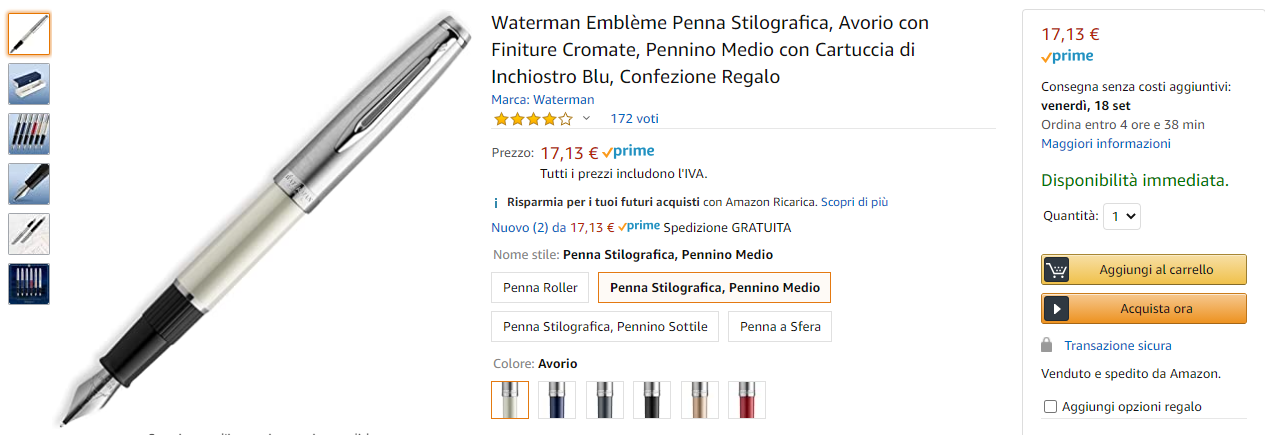
Task: Click the Maggiori informazioni delivery link
Action: click(x=1105, y=144)
